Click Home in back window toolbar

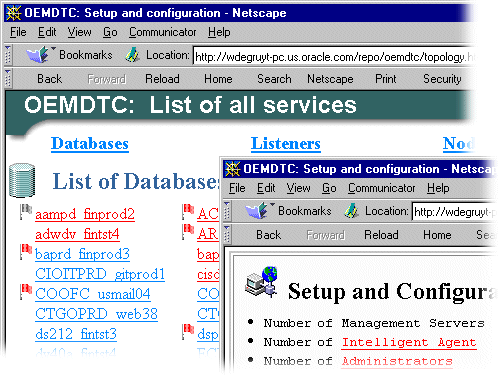(218, 79)
